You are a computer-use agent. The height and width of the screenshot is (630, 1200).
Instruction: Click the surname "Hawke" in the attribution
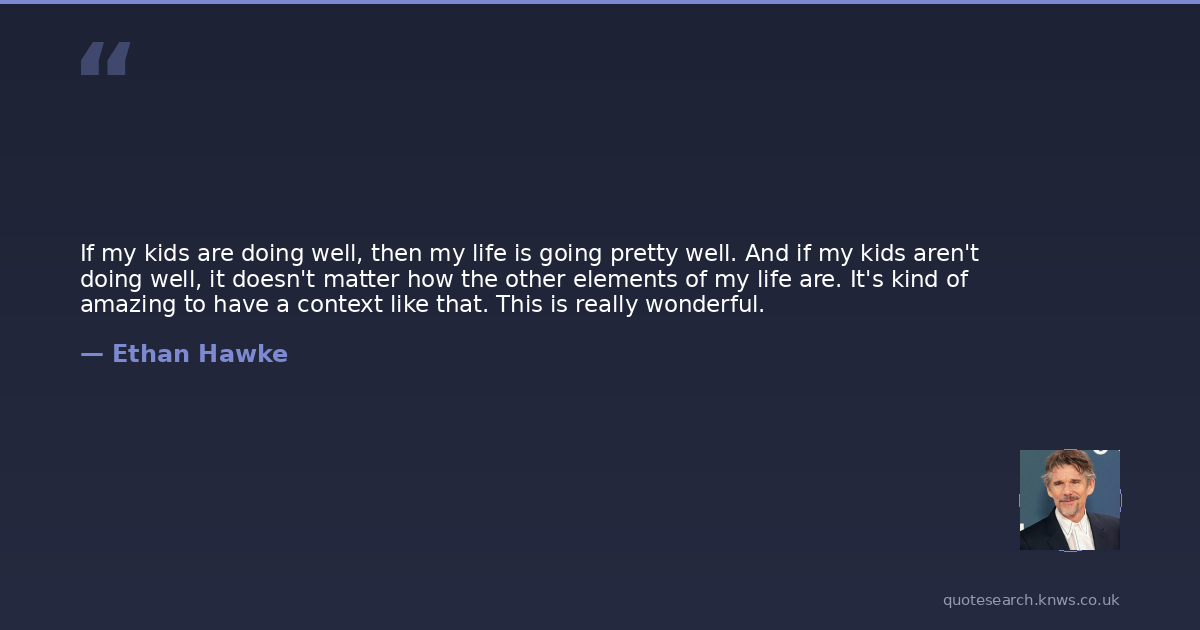(x=243, y=354)
